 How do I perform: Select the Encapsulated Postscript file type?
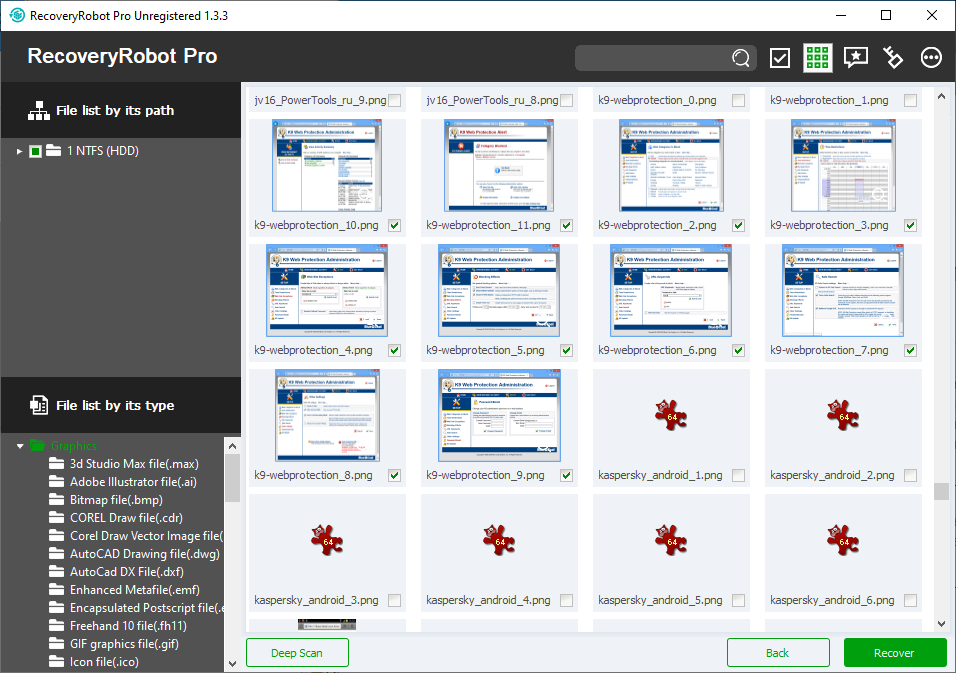146,608
